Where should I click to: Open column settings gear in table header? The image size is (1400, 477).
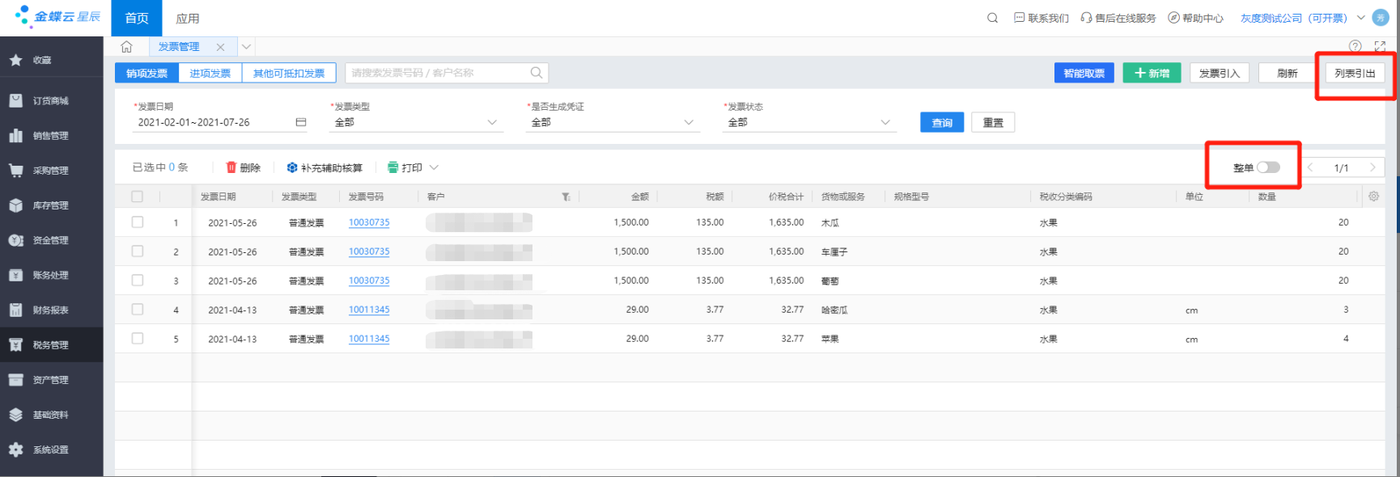pyautogui.click(x=1374, y=196)
